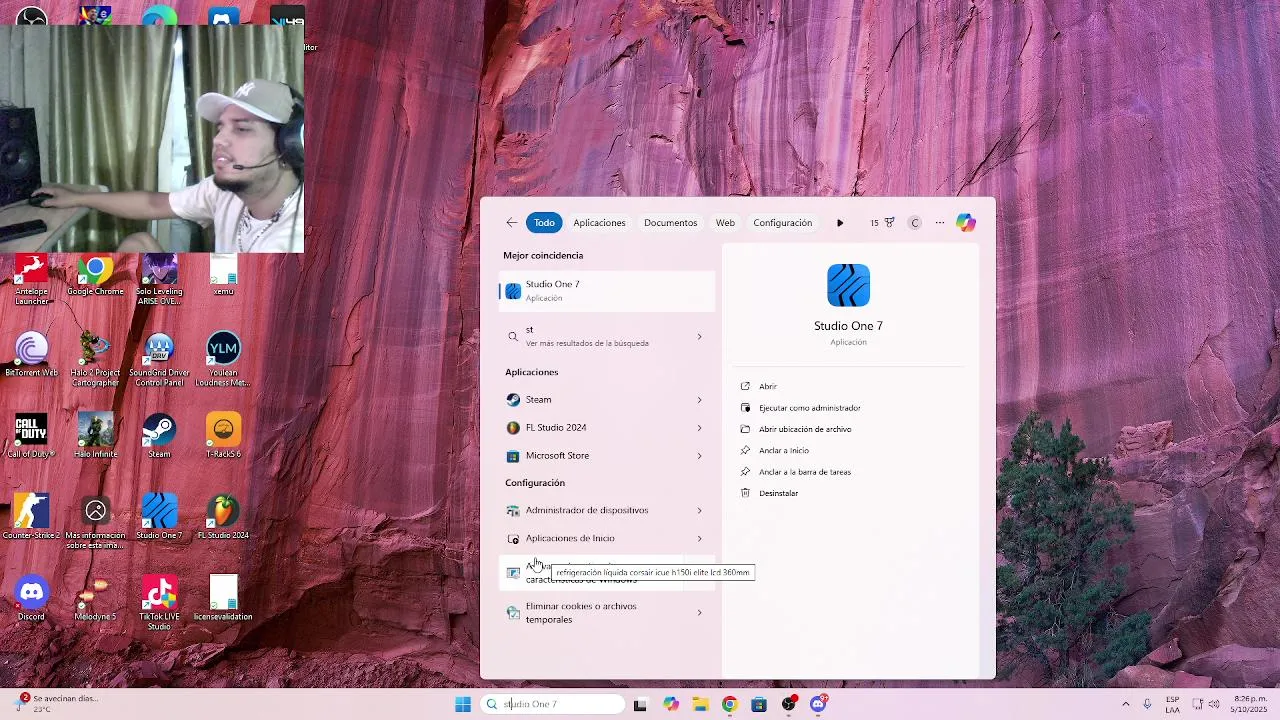
Task: Expand Administrador de dispositivos chevron
Action: pyautogui.click(x=699, y=510)
